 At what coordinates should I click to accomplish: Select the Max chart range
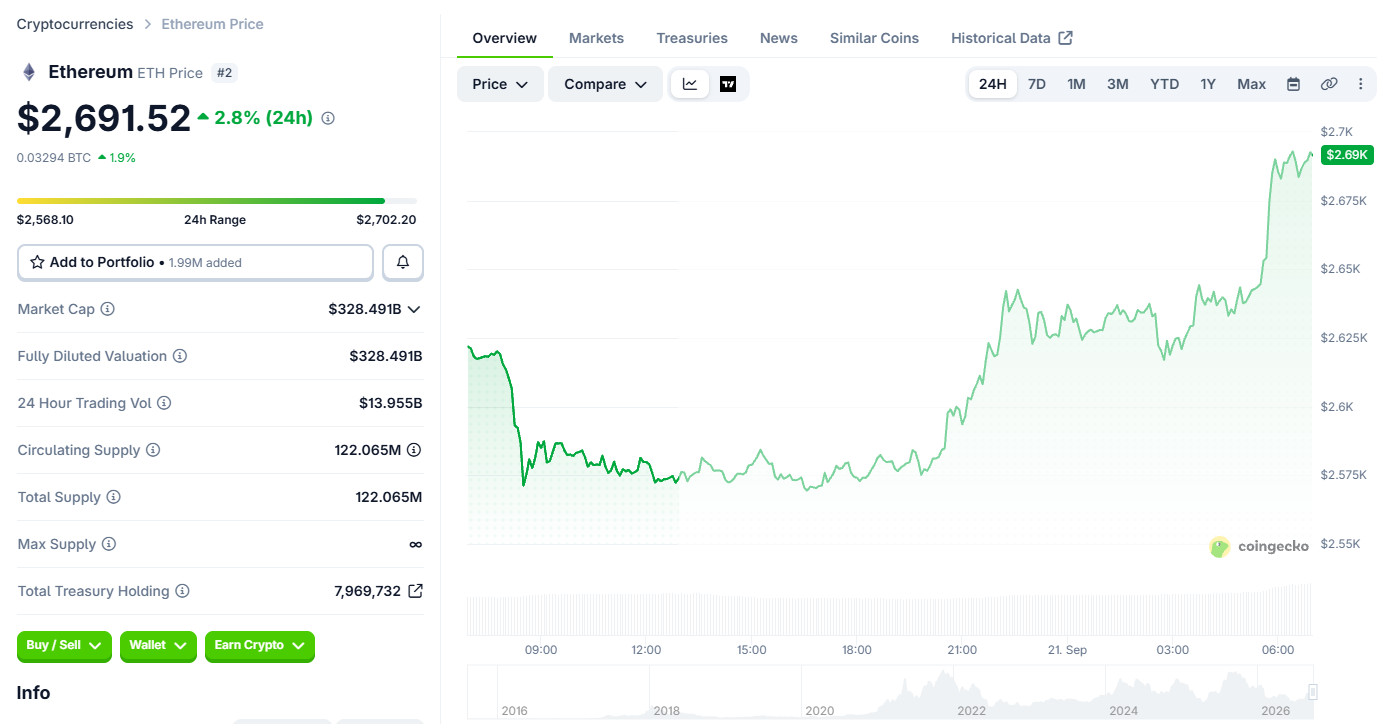pos(1252,84)
